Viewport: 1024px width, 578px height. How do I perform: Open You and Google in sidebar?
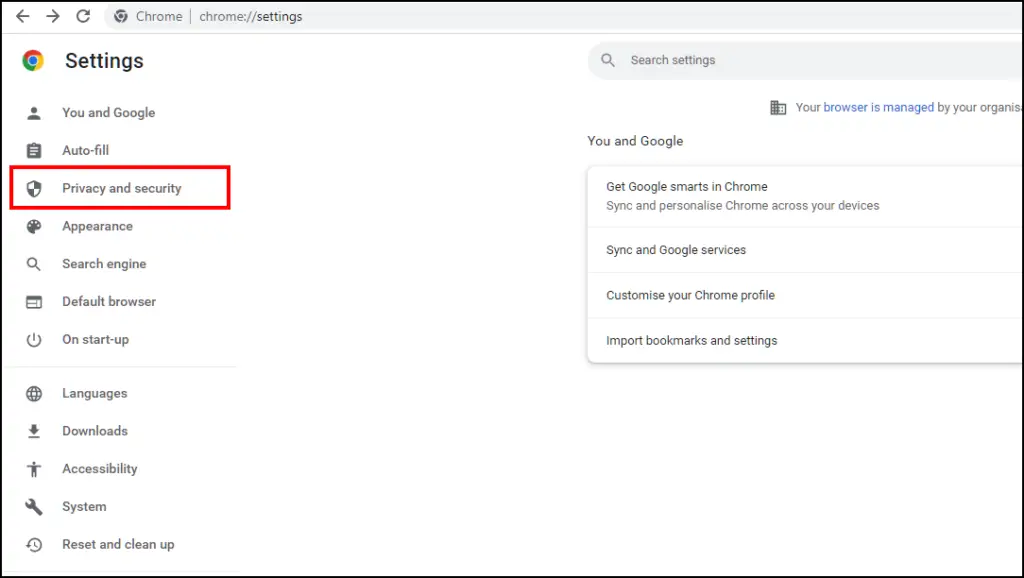pos(108,113)
